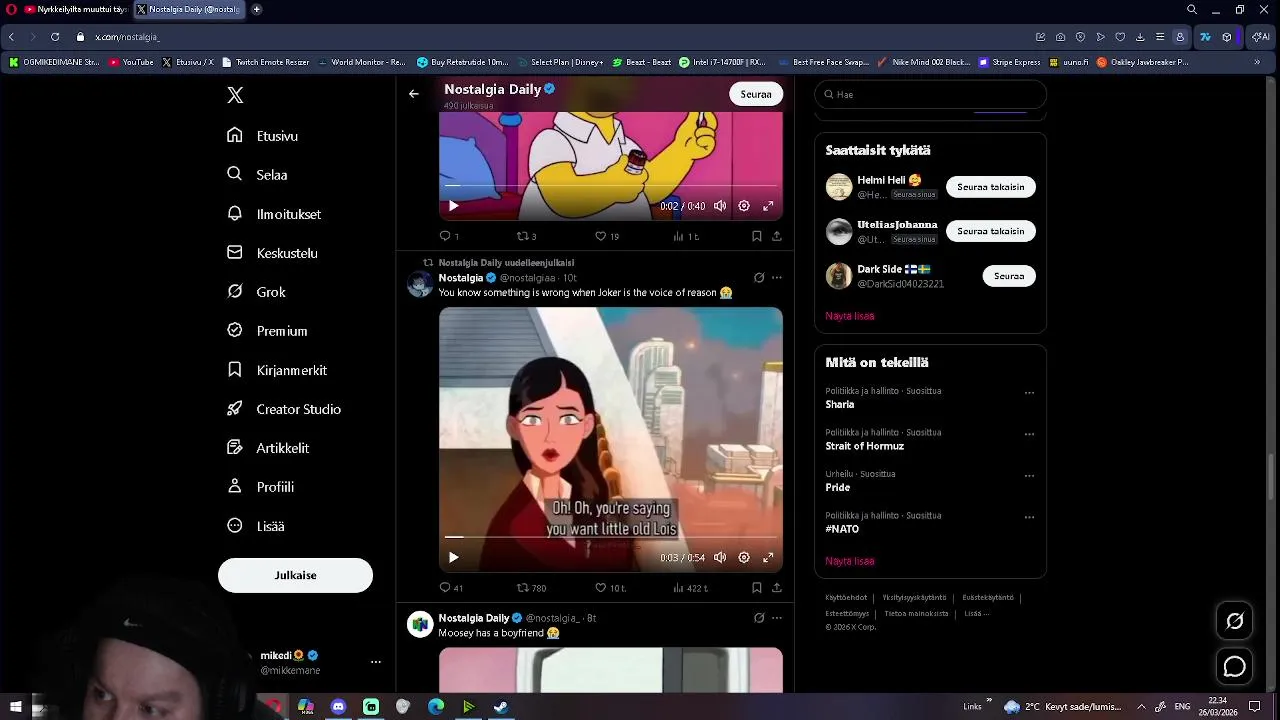The image size is (1280, 720).
Task: Seek on the Lois video progress bar
Action: pos(611,537)
